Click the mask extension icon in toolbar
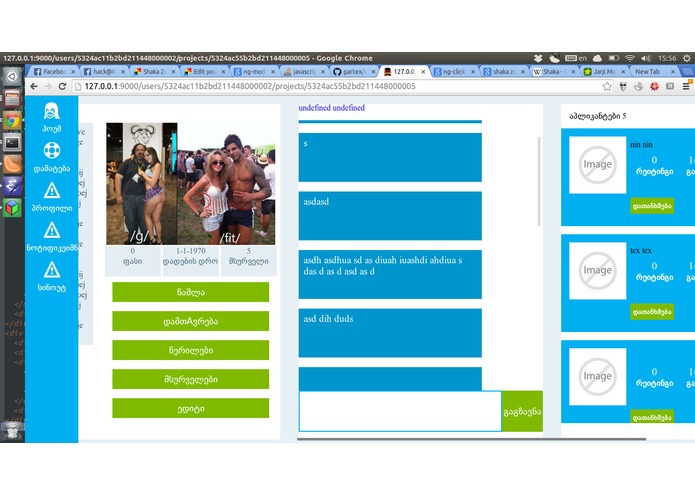 pyautogui.click(x=623, y=86)
